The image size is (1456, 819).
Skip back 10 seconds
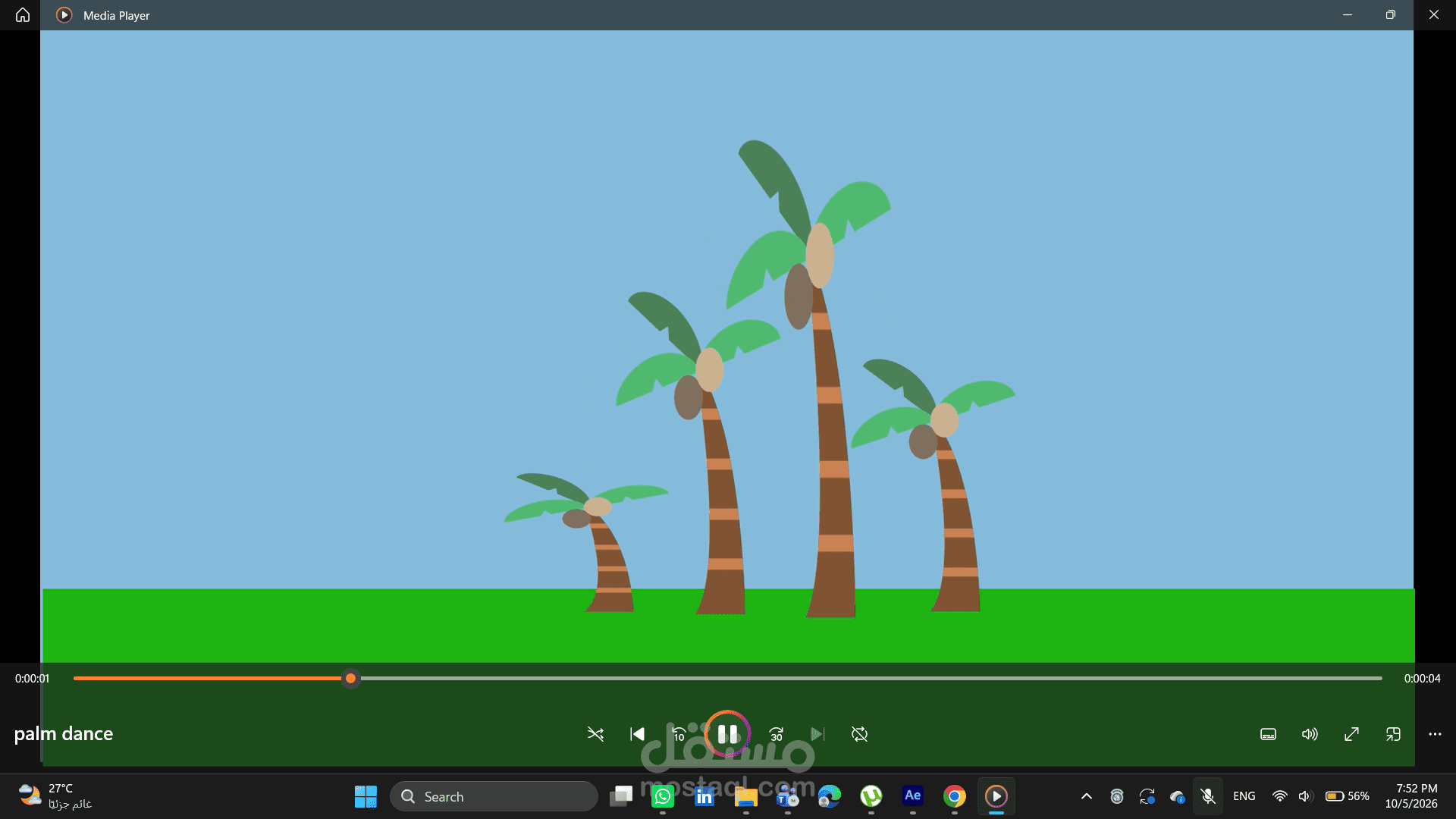pyautogui.click(x=679, y=734)
